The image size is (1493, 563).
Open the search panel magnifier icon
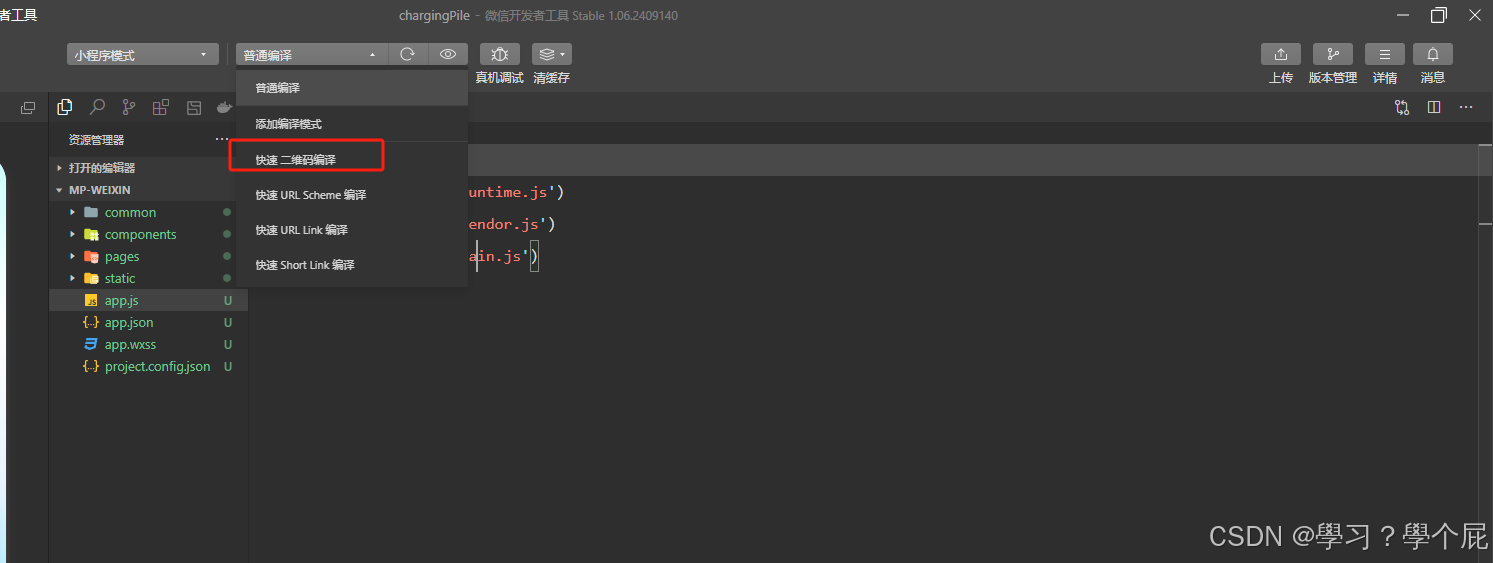click(x=97, y=107)
